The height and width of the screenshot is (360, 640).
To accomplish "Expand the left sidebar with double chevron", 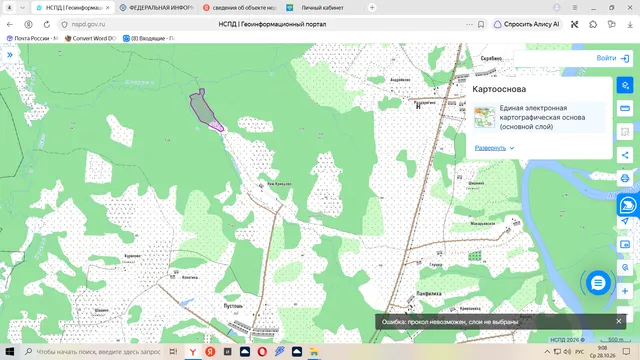I will [10, 55].
